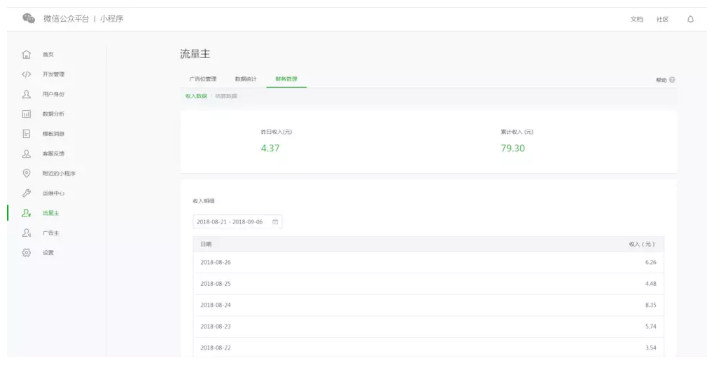Select the 结算数据 sub-tab
The width and height of the screenshot is (720, 376).
[226, 96]
